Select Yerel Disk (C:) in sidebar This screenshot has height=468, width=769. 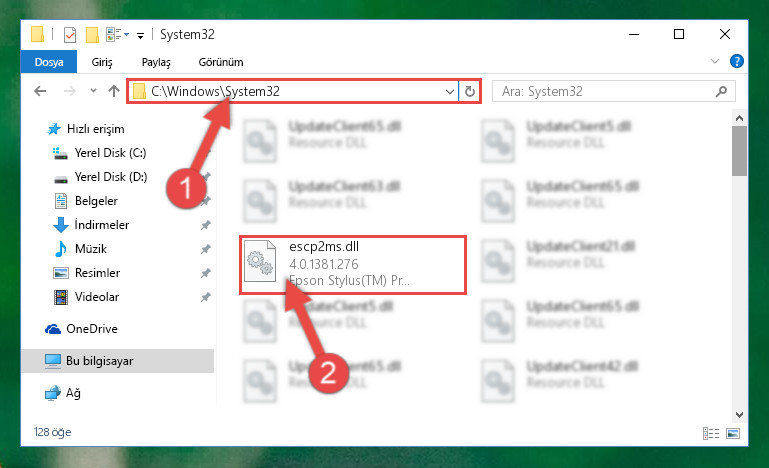point(110,153)
